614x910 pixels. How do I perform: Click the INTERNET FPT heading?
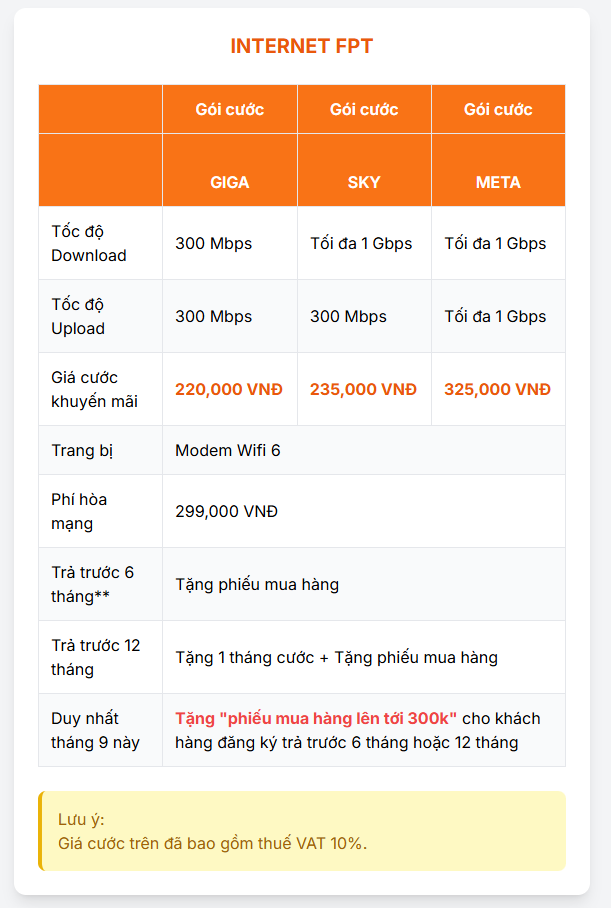click(x=301, y=46)
